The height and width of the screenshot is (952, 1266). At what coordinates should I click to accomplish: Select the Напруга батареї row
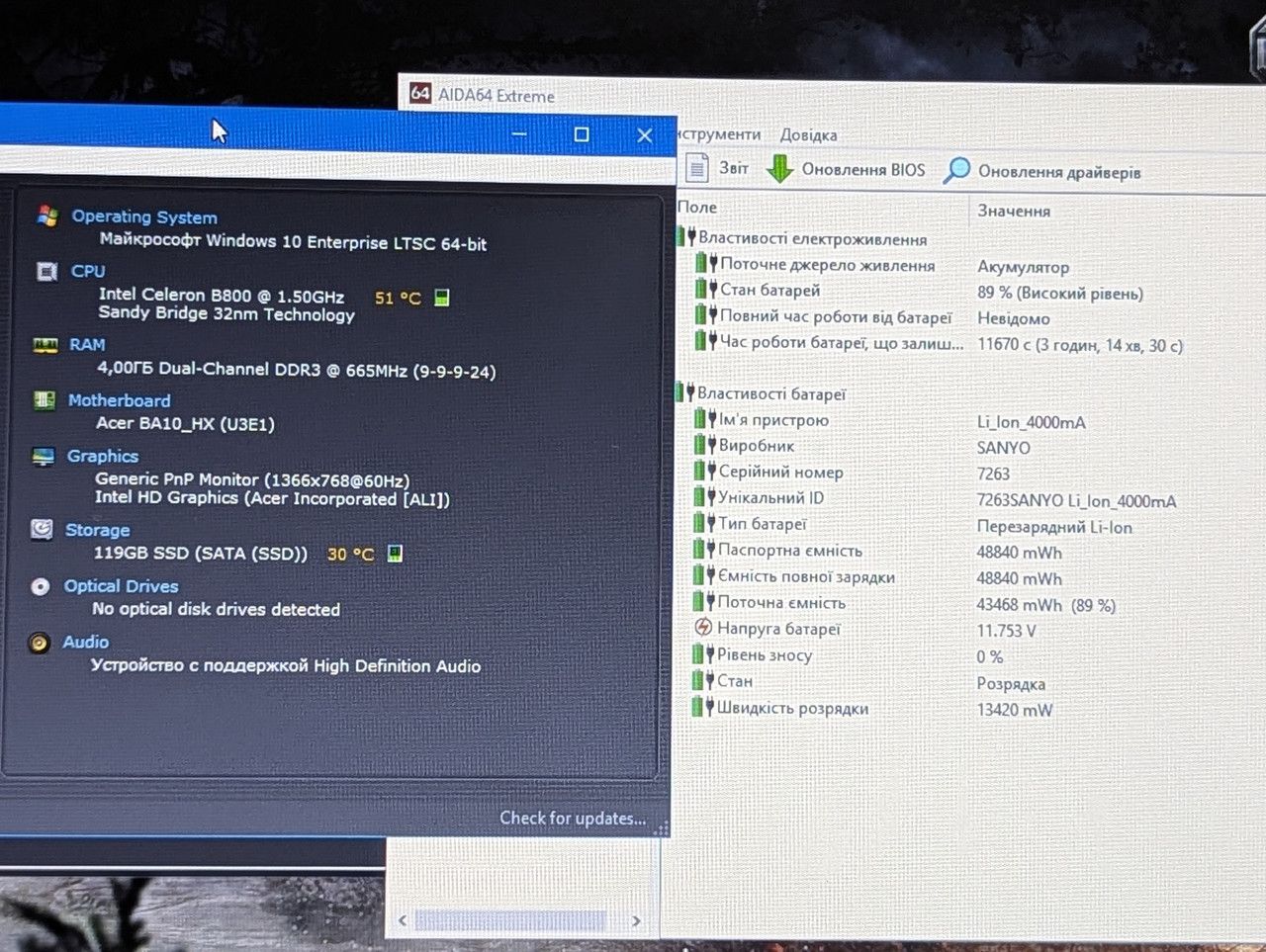coord(768,628)
